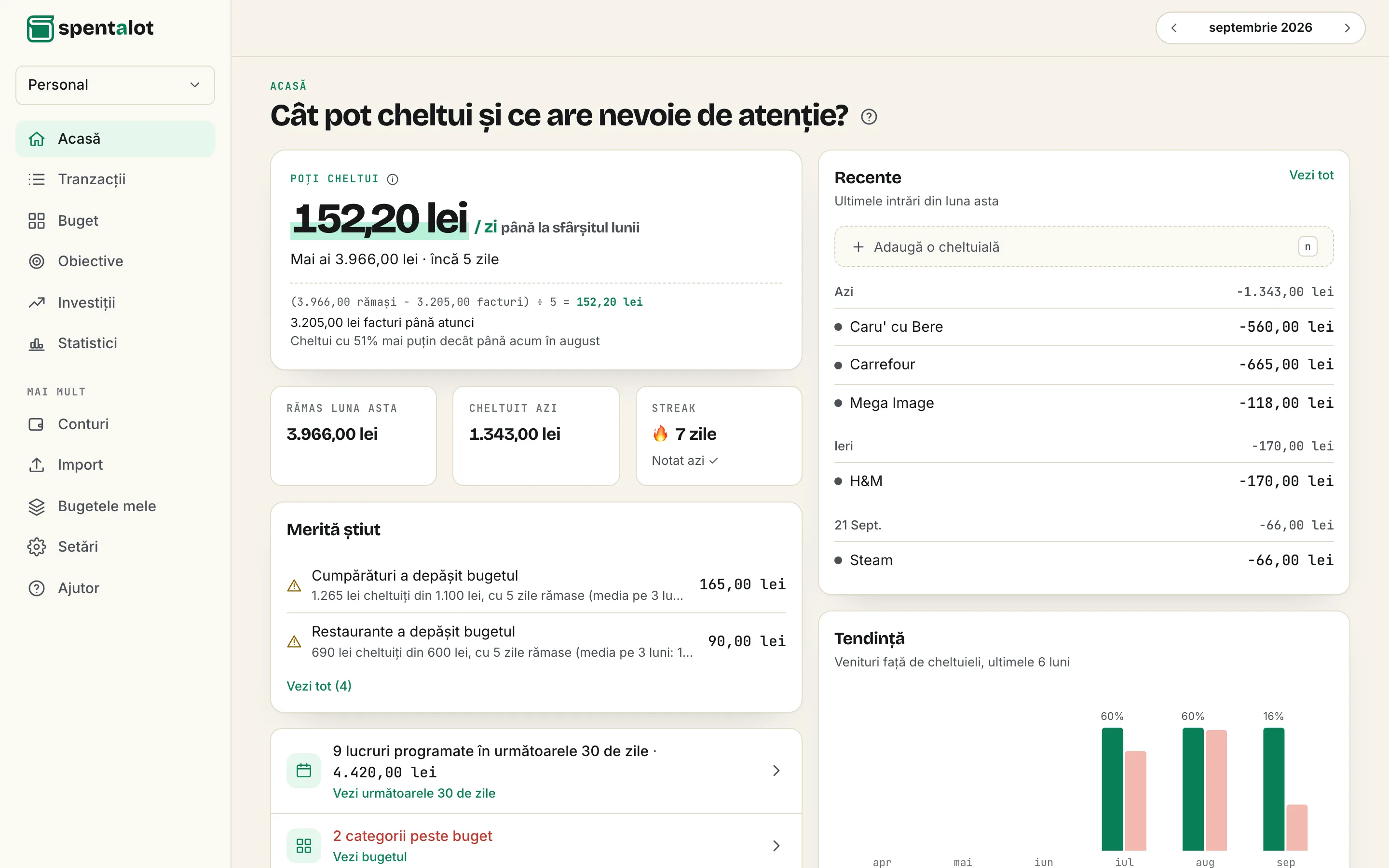Open the Mega Image transaction
Screen dimensions: 1389x868
point(1084,403)
